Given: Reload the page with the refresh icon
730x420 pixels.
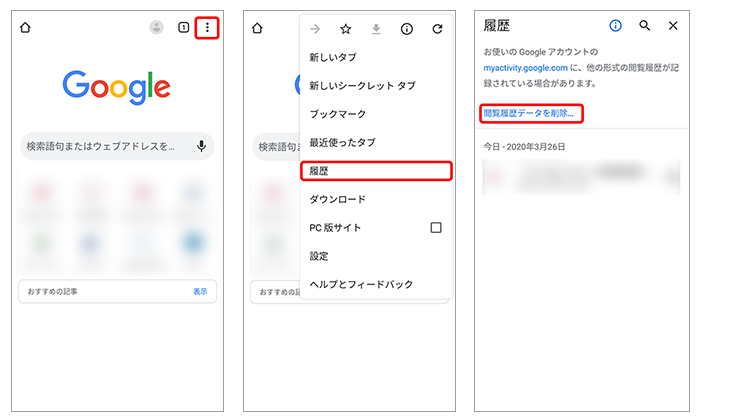Looking at the screenshot, I should 437,29.
